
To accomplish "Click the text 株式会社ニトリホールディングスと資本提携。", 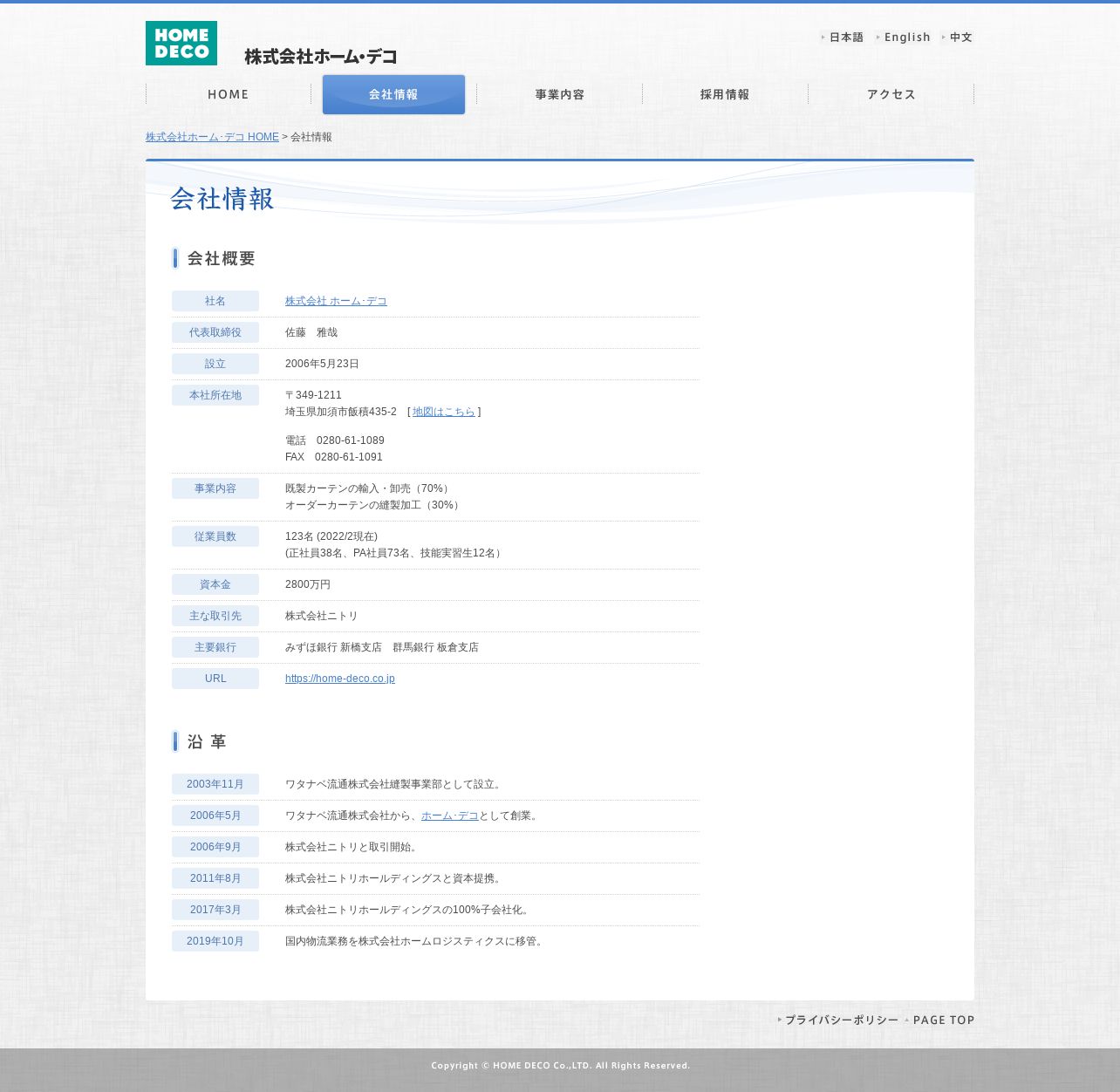I will pos(395,878).
